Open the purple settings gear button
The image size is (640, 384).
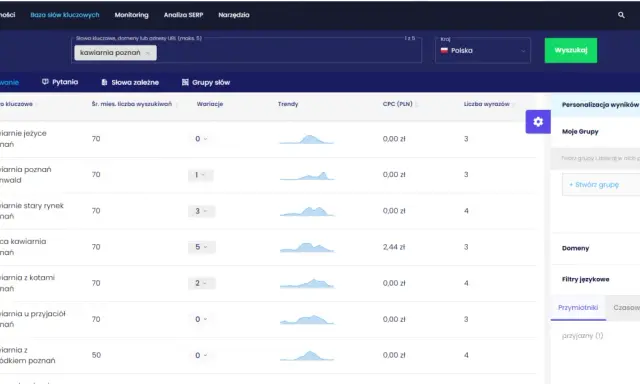point(538,122)
